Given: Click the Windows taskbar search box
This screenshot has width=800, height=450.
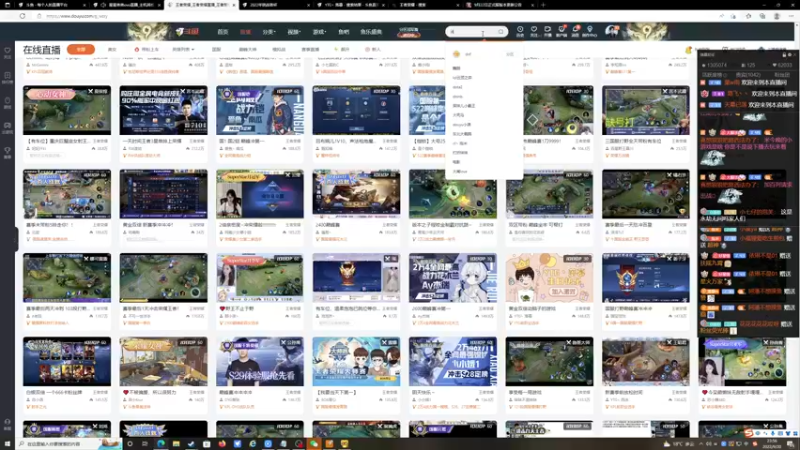Looking at the screenshot, I should click(x=69, y=444).
